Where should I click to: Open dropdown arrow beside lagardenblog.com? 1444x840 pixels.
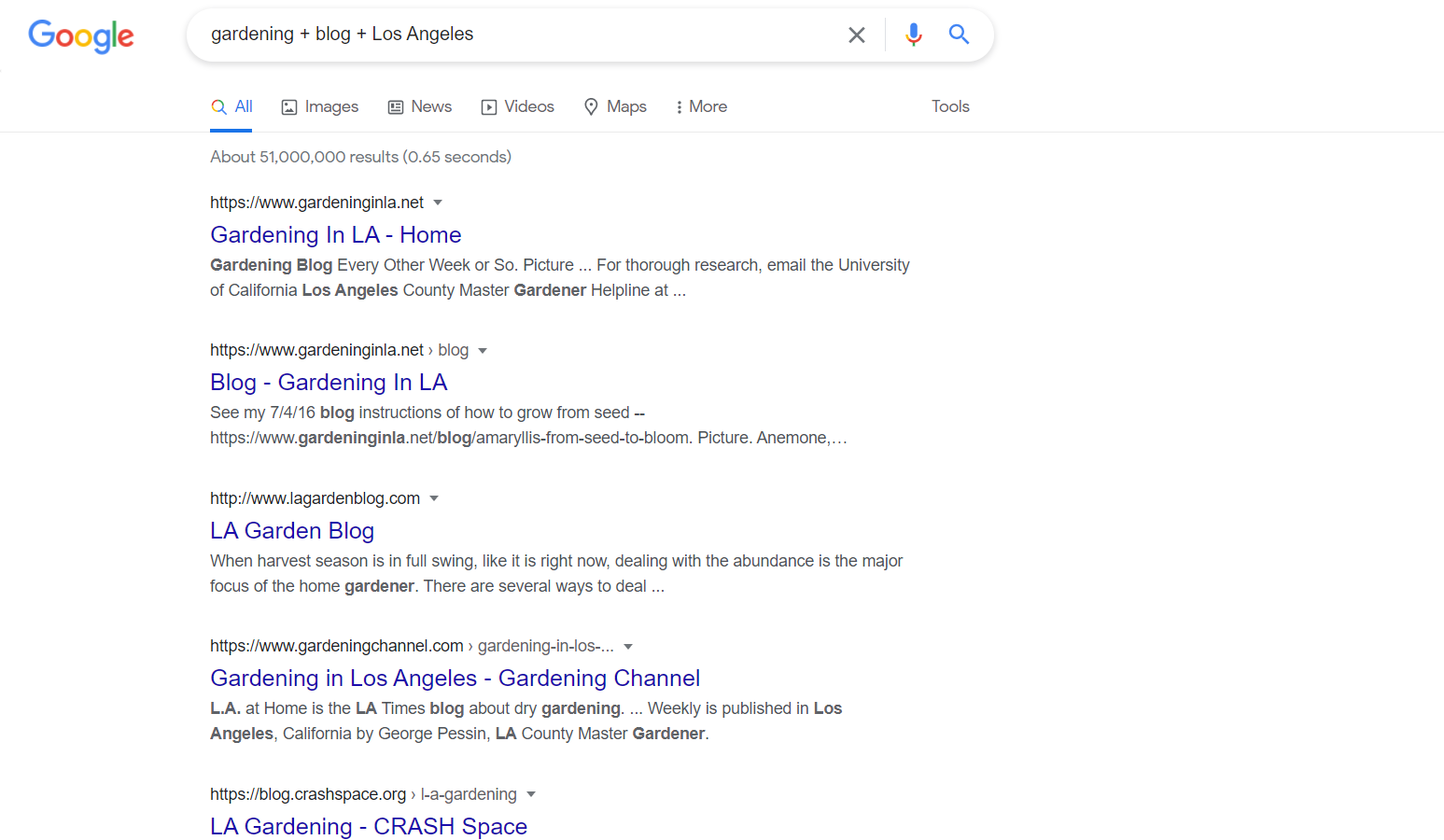click(434, 498)
